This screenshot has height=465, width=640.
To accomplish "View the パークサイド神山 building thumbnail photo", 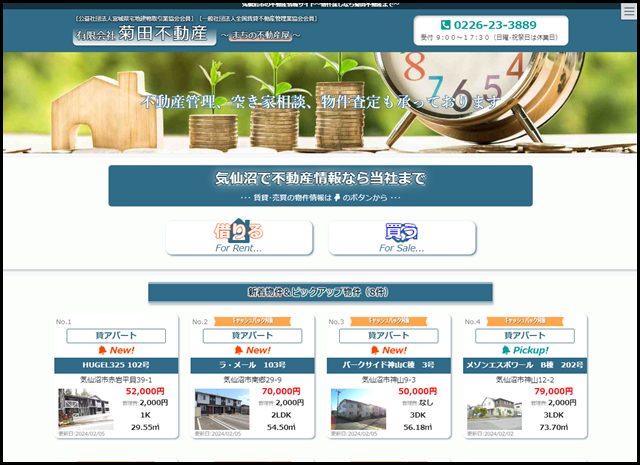I will pyautogui.click(x=358, y=409).
